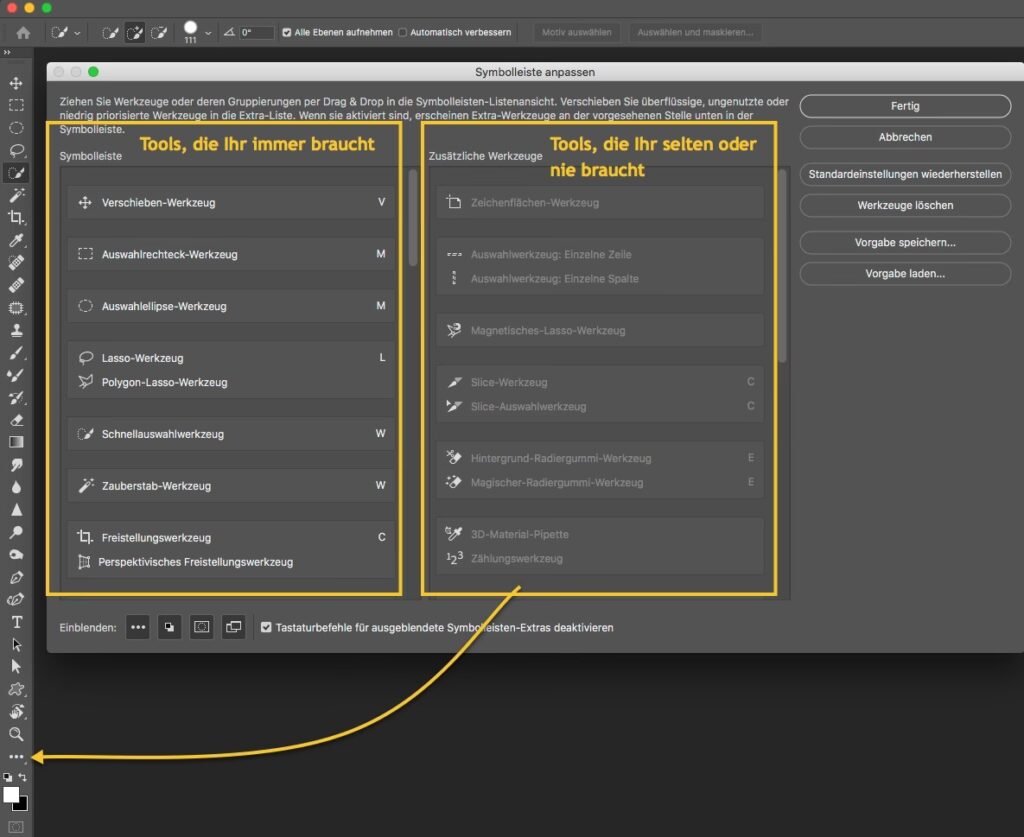Click the white foreground color swatch
The width and height of the screenshot is (1024, 837).
coord(11,794)
